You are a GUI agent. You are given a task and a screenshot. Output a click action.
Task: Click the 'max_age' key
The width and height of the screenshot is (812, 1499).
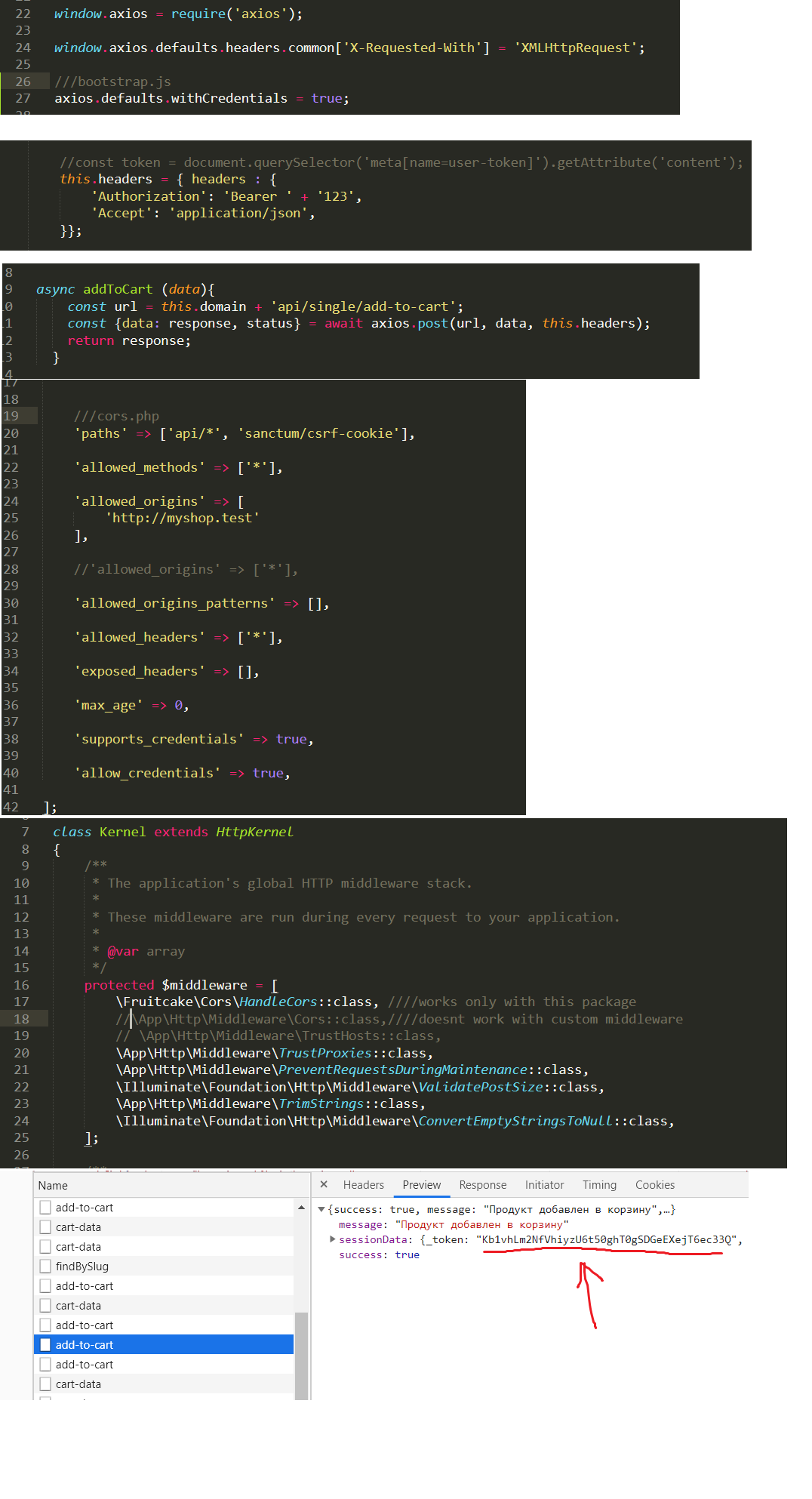click(109, 705)
